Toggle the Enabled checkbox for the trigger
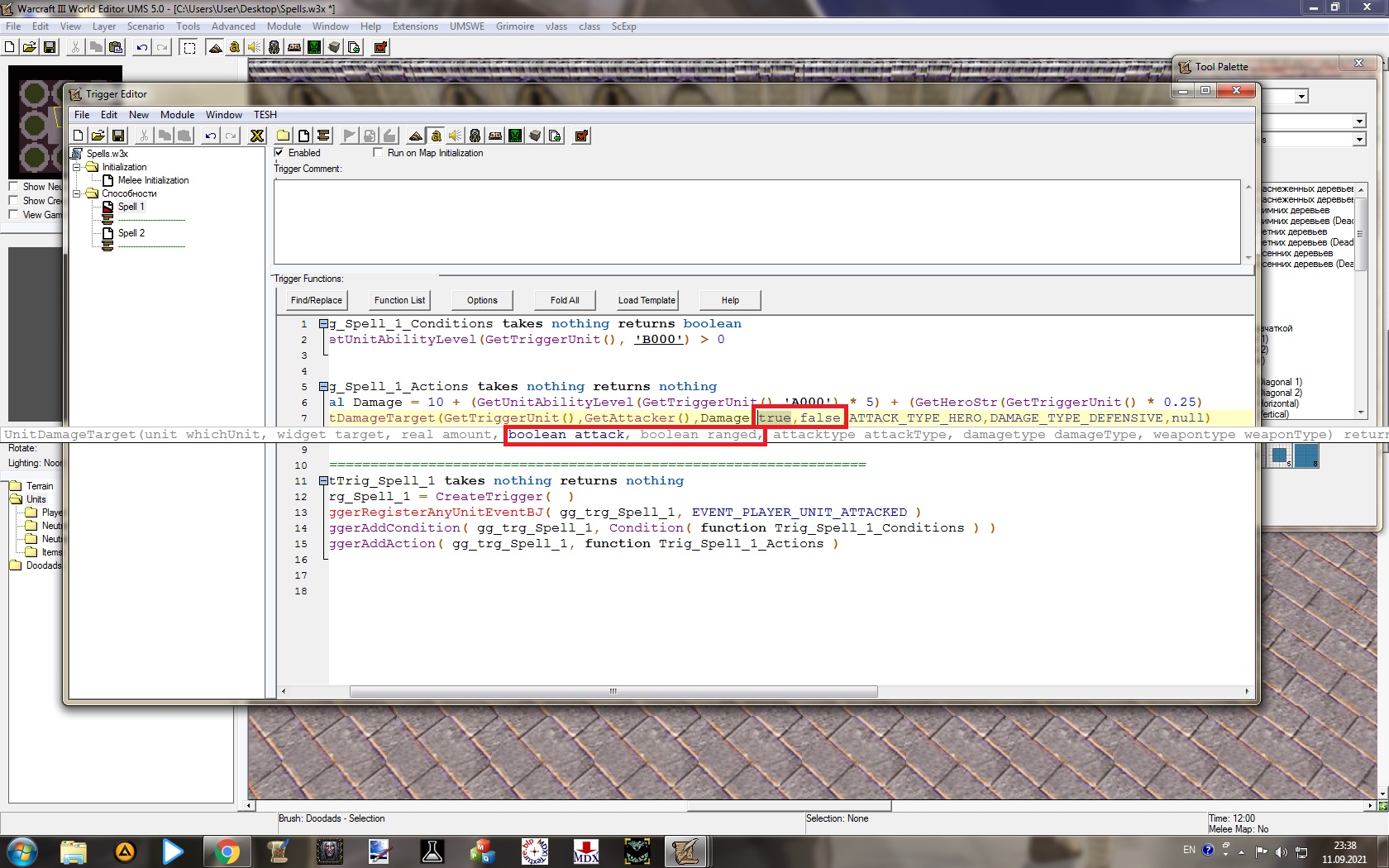 (x=279, y=153)
